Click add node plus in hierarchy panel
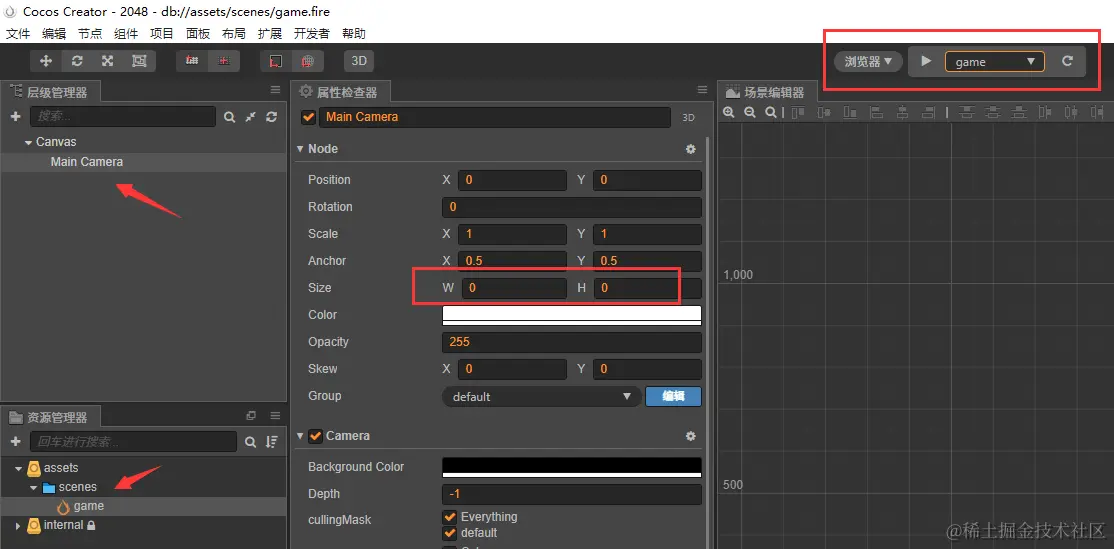The width and height of the screenshot is (1114, 549). pos(16,116)
